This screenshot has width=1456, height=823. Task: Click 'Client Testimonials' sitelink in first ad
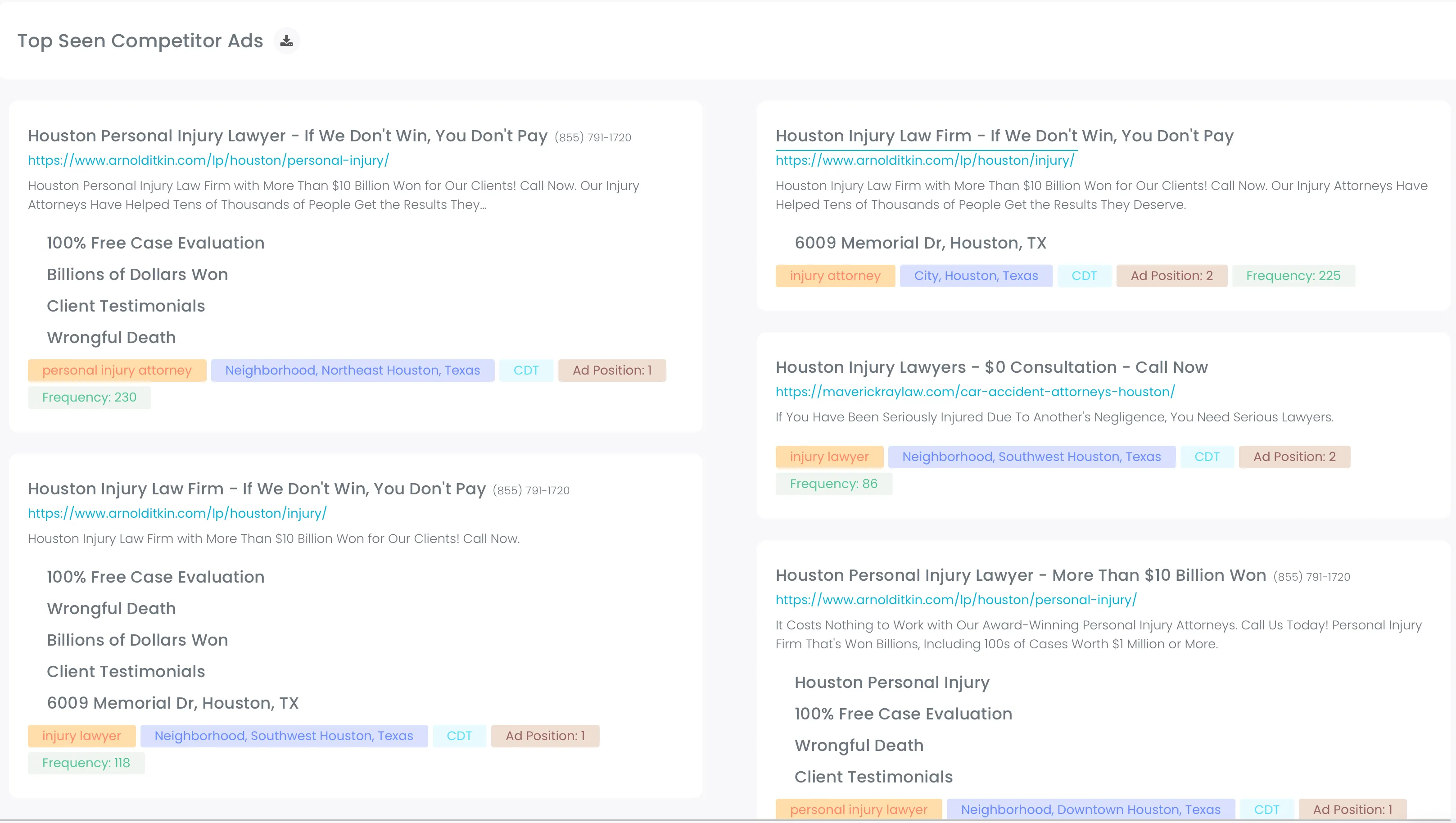click(126, 306)
